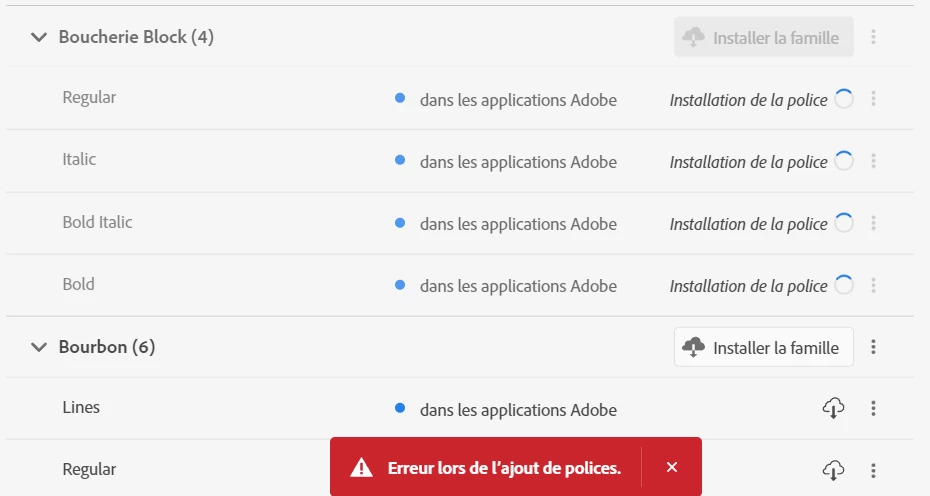
Task: Open more options for Bourbon family
Action: coord(873,347)
